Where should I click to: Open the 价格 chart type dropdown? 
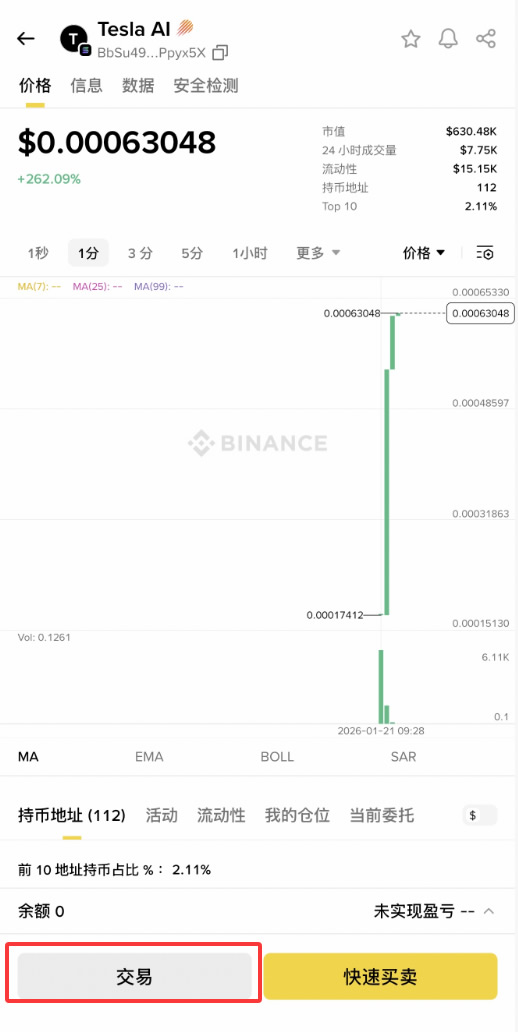(424, 253)
